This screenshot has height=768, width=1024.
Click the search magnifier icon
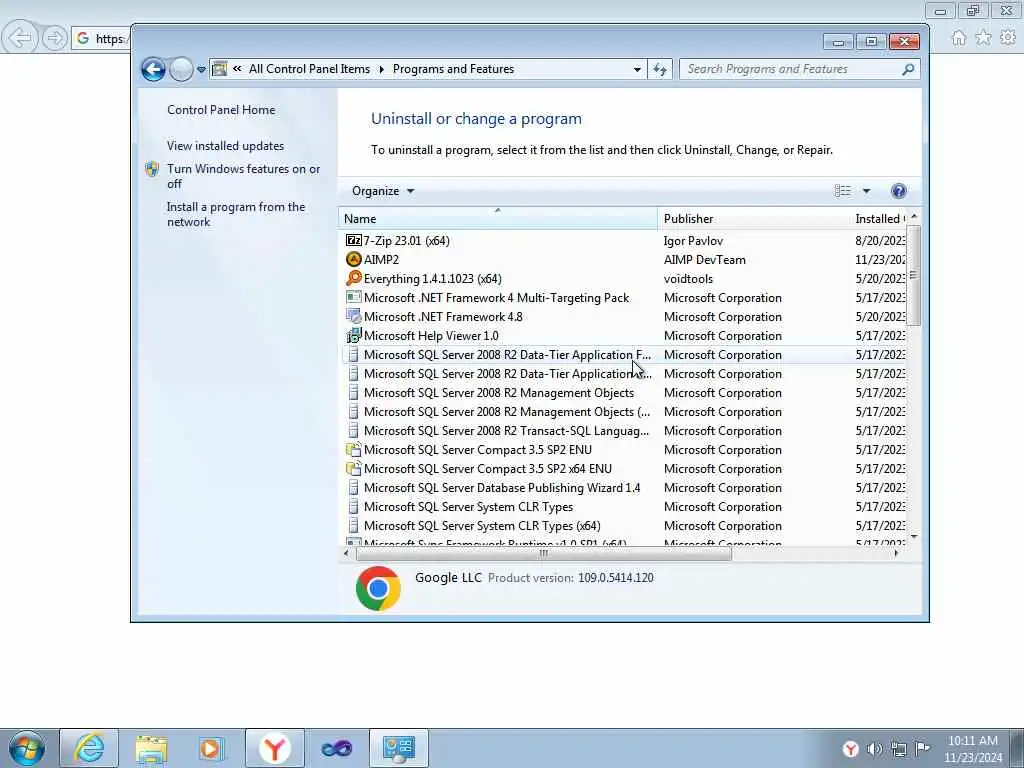coord(908,69)
